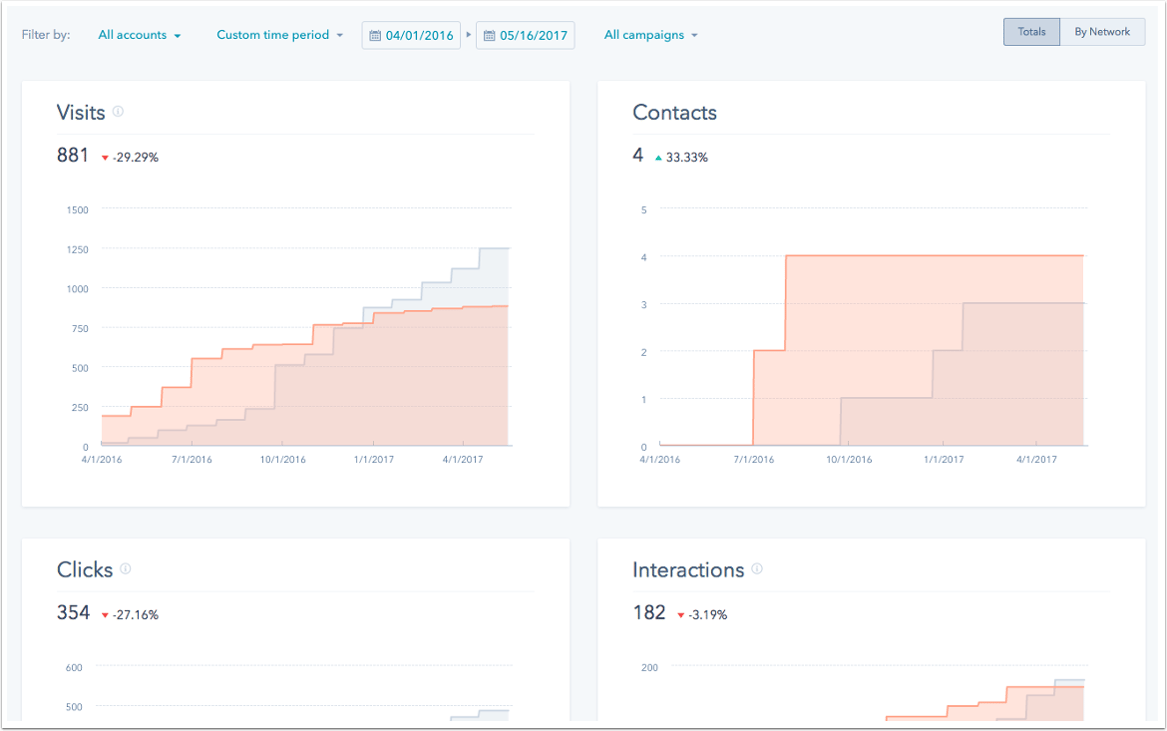Click the Clicks change value -27.16%
The height and width of the screenshot is (731, 1167).
point(135,614)
